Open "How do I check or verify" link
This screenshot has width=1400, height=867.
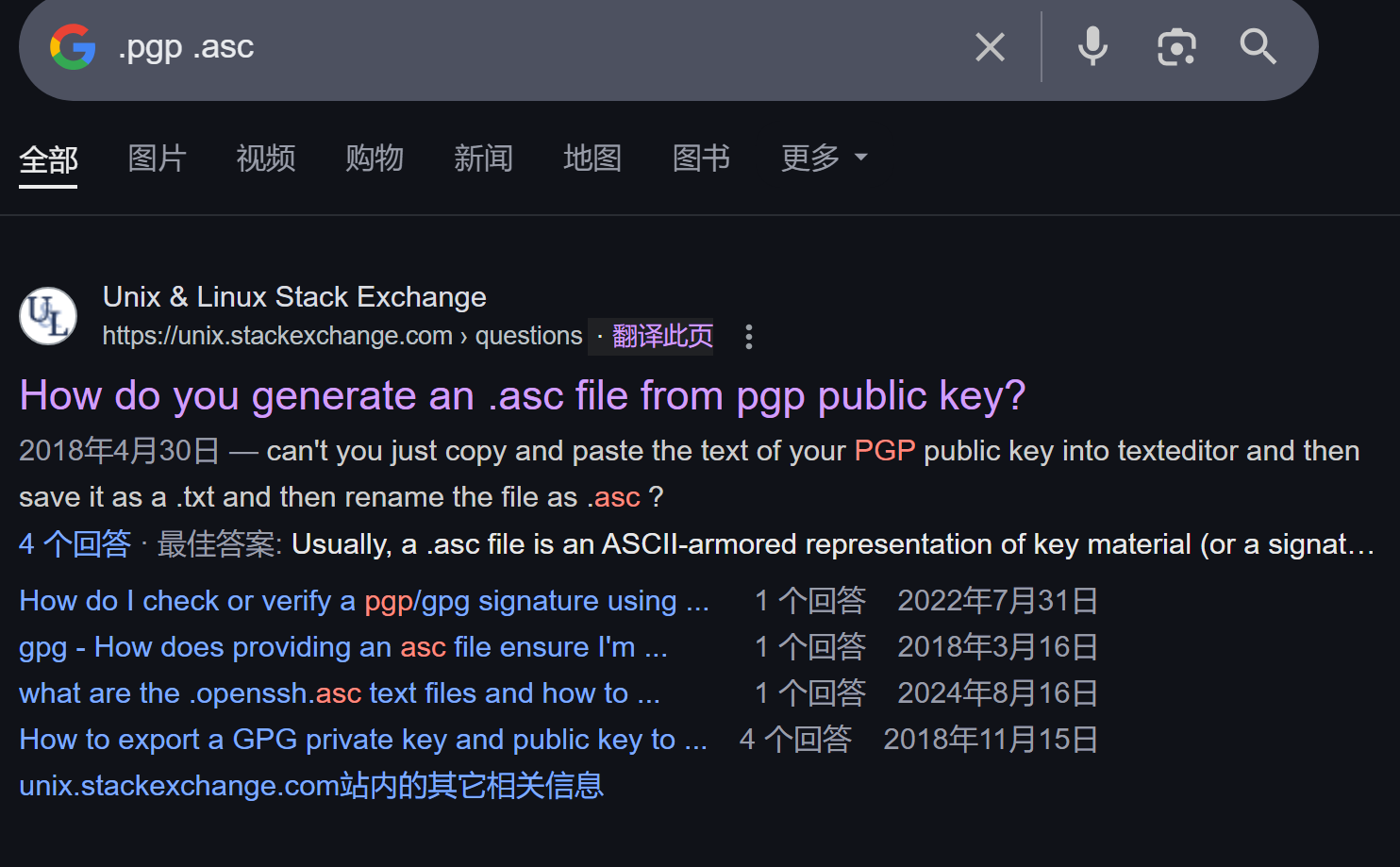(x=363, y=601)
